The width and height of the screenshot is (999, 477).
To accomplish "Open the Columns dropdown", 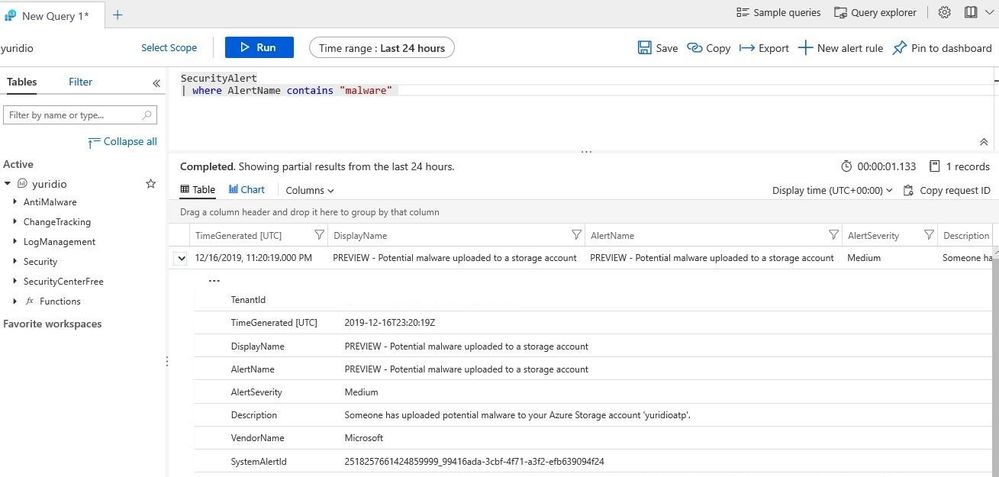I will click(310, 190).
